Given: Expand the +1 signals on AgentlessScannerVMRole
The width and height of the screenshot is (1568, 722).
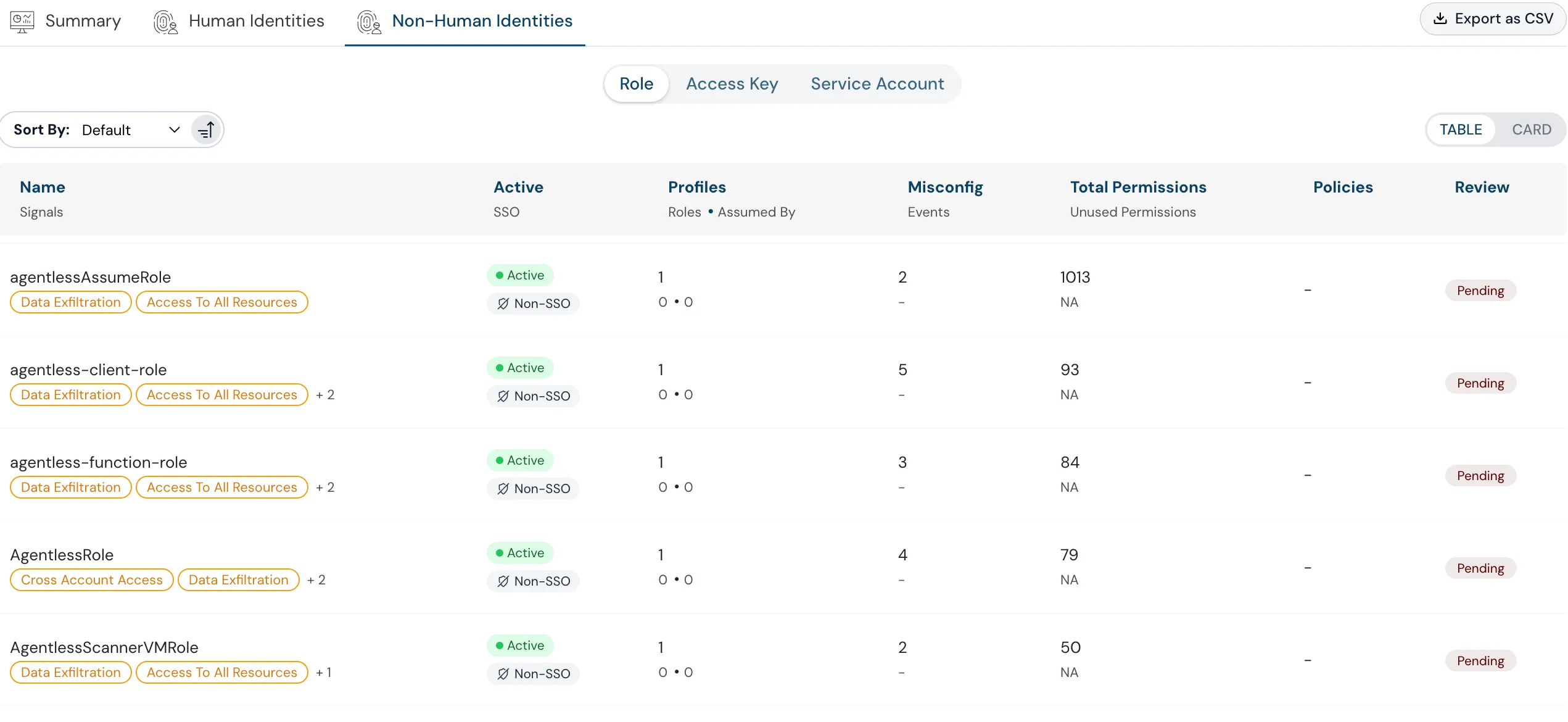Looking at the screenshot, I should pos(324,672).
